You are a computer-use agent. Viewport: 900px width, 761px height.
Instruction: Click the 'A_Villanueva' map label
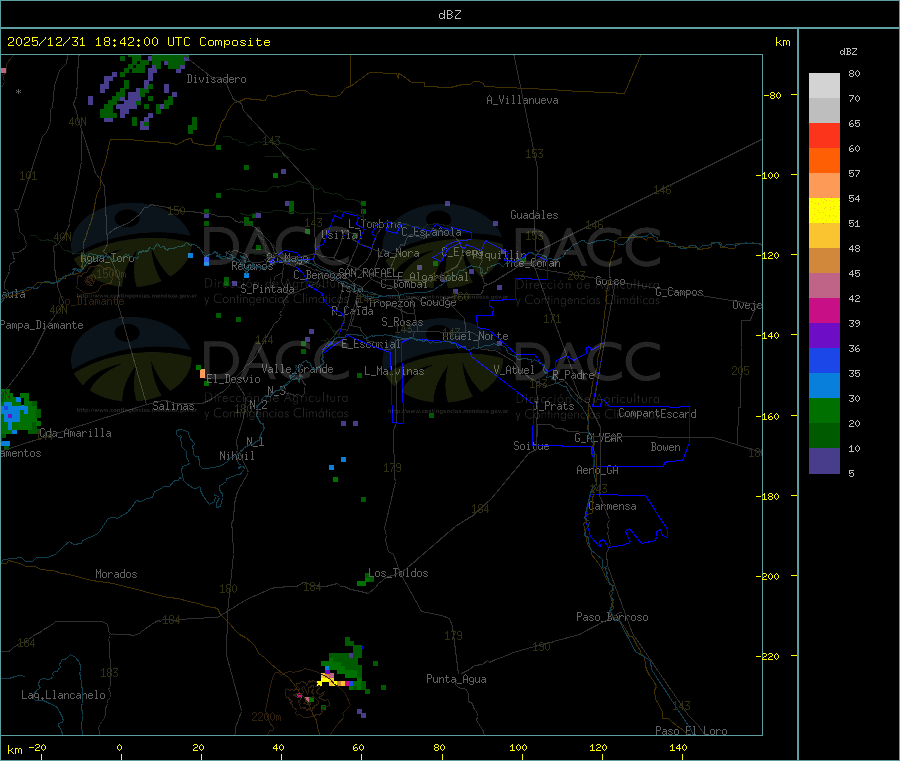coord(522,100)
